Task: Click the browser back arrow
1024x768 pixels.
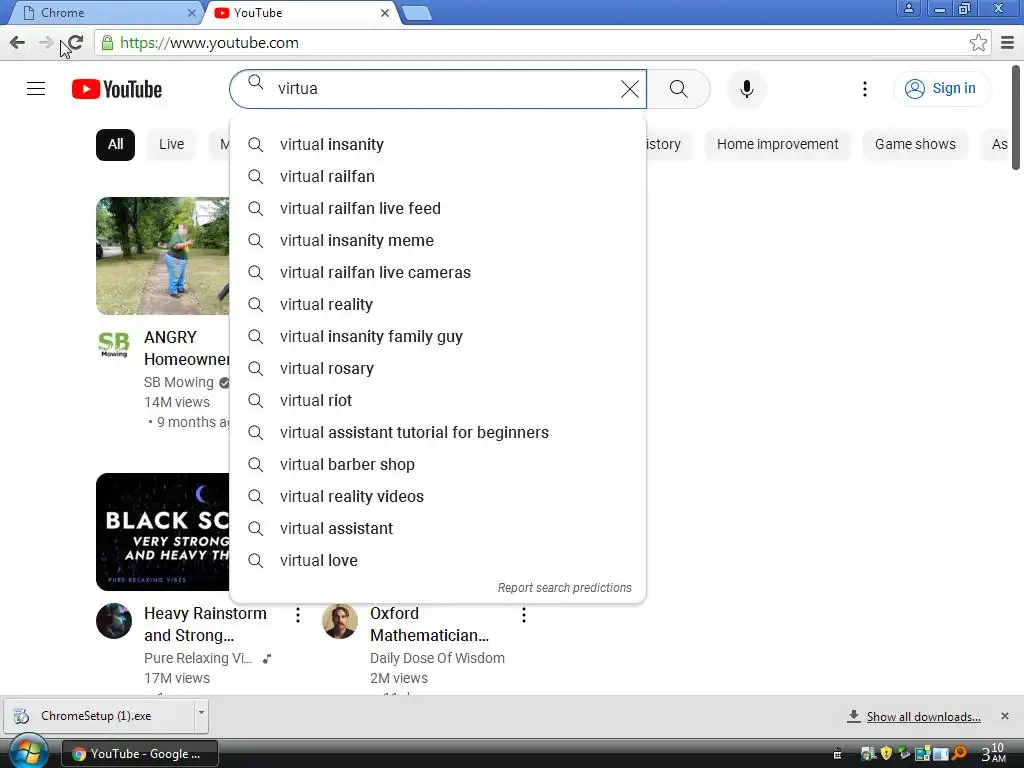Action: click(18, 43)
